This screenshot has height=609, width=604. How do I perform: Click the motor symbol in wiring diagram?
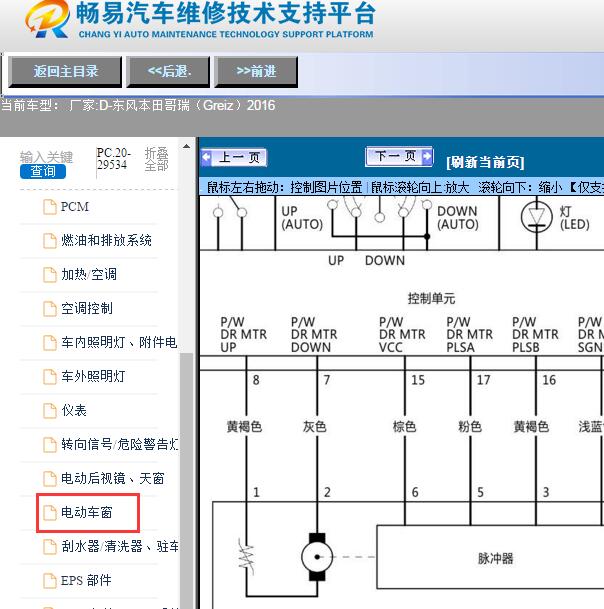click(317, 557)
